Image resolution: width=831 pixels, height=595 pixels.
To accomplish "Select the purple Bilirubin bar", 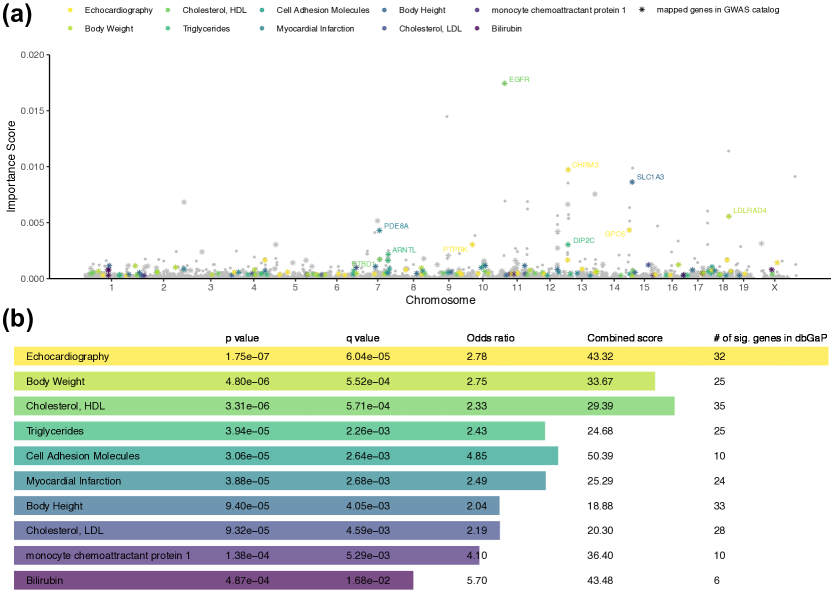I will [213, 581].
